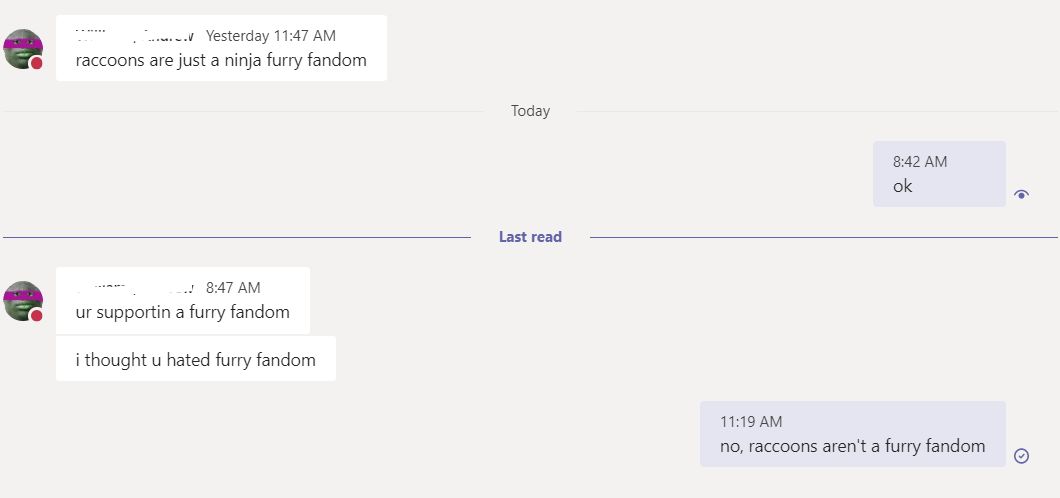Click the "Today" date divider
Screen dimensions: 1060x498
[530, 111]
